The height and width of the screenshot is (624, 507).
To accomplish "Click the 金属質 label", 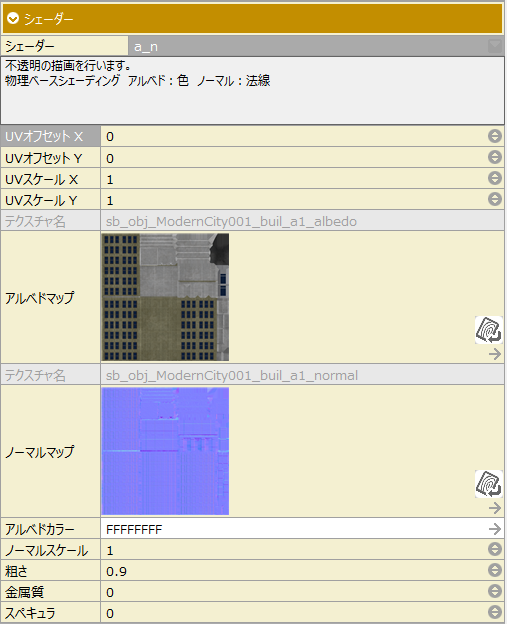I will pyautogui.click(x=24, y=592).
